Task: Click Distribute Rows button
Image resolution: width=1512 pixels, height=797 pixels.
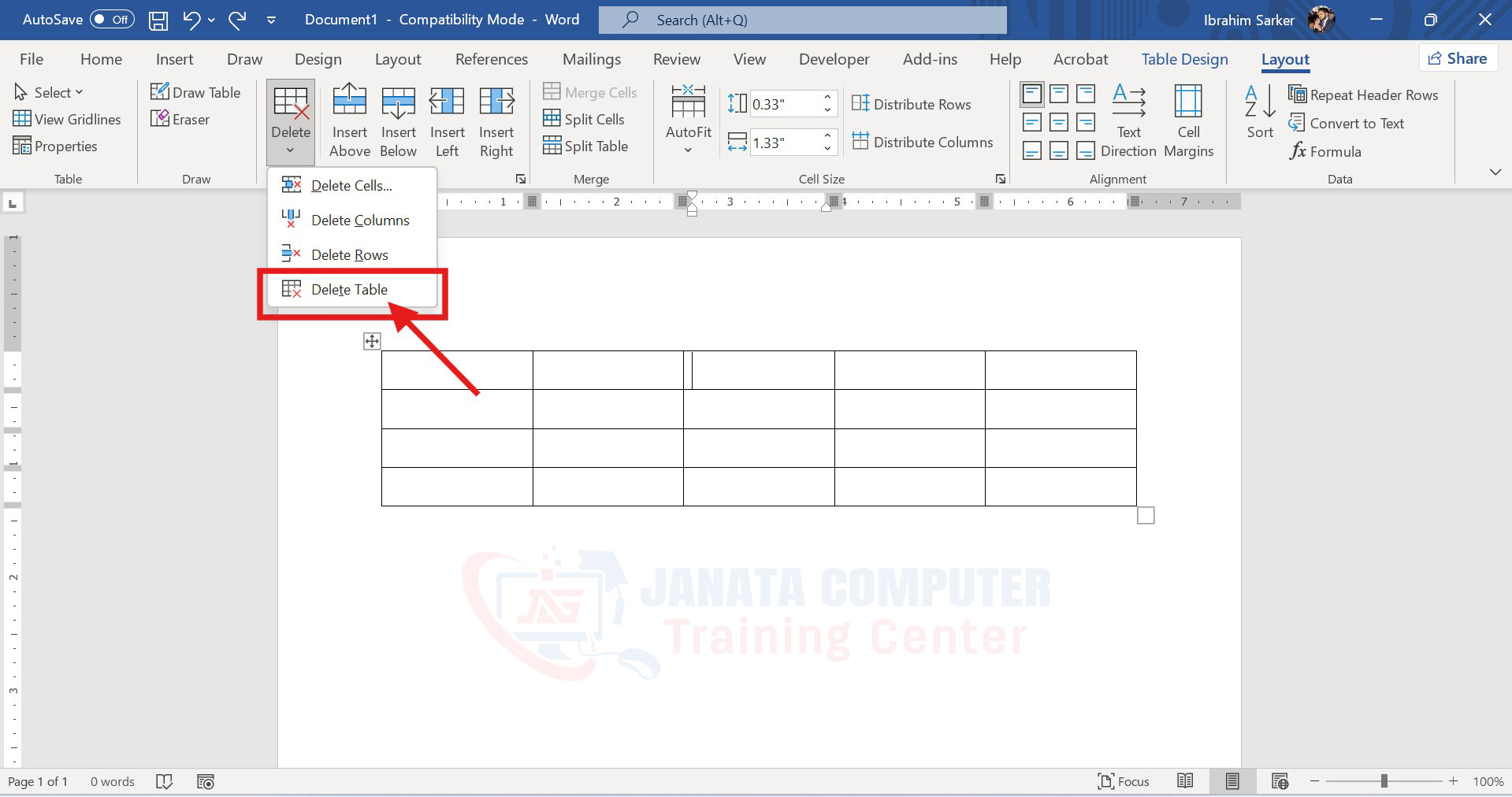Action: 912,104
